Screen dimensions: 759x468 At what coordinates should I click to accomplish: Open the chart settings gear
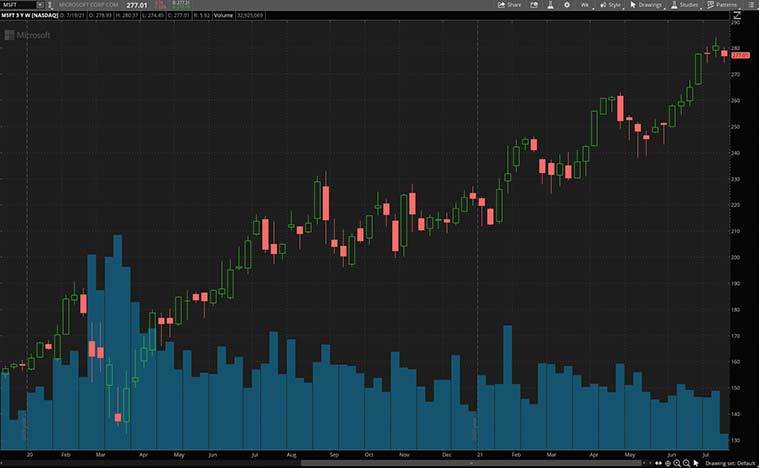coord(567,5)
